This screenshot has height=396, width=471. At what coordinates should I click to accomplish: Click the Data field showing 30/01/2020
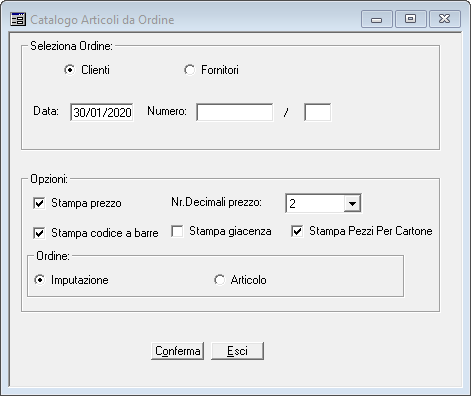point(102,112)
